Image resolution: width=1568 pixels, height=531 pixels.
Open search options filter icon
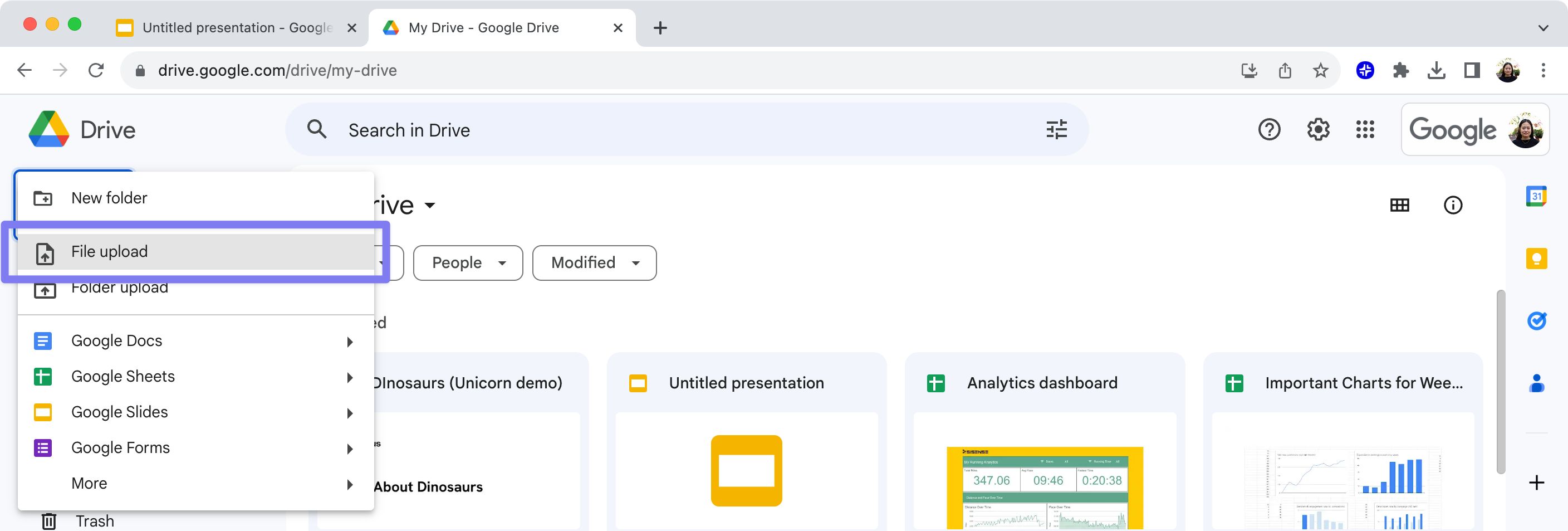(1056, 130)
